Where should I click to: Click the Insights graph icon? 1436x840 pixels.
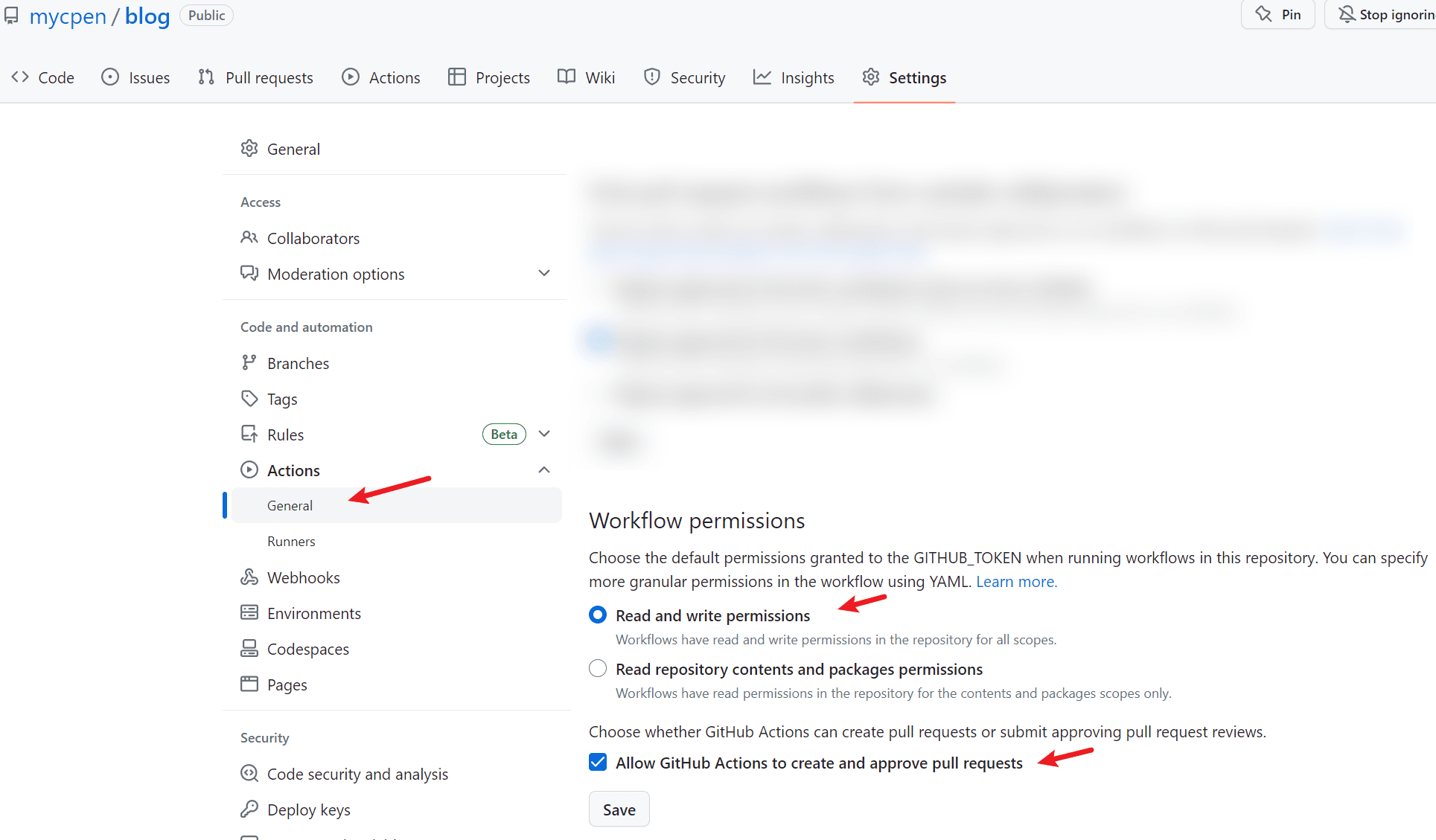[x=762, y=77]
